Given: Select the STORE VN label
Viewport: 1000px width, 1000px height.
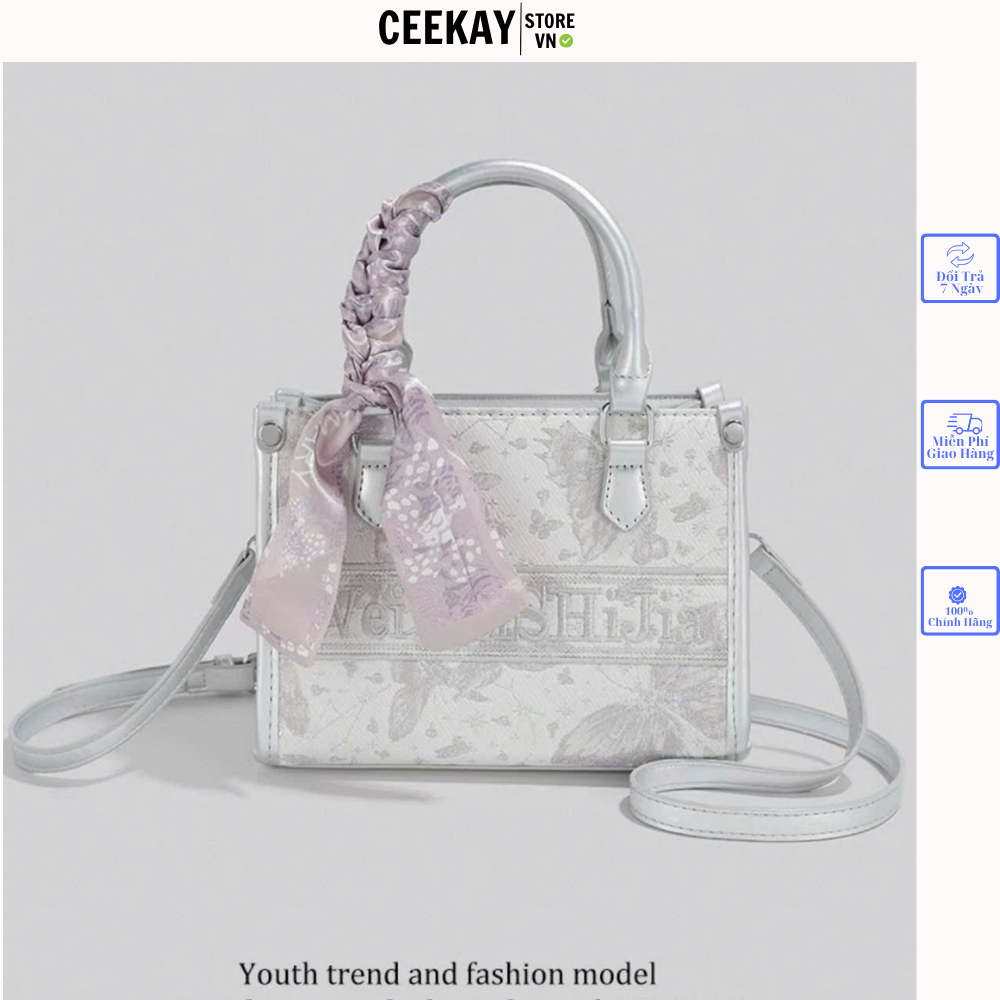Looking at the screenshot, I should [549, 30].
